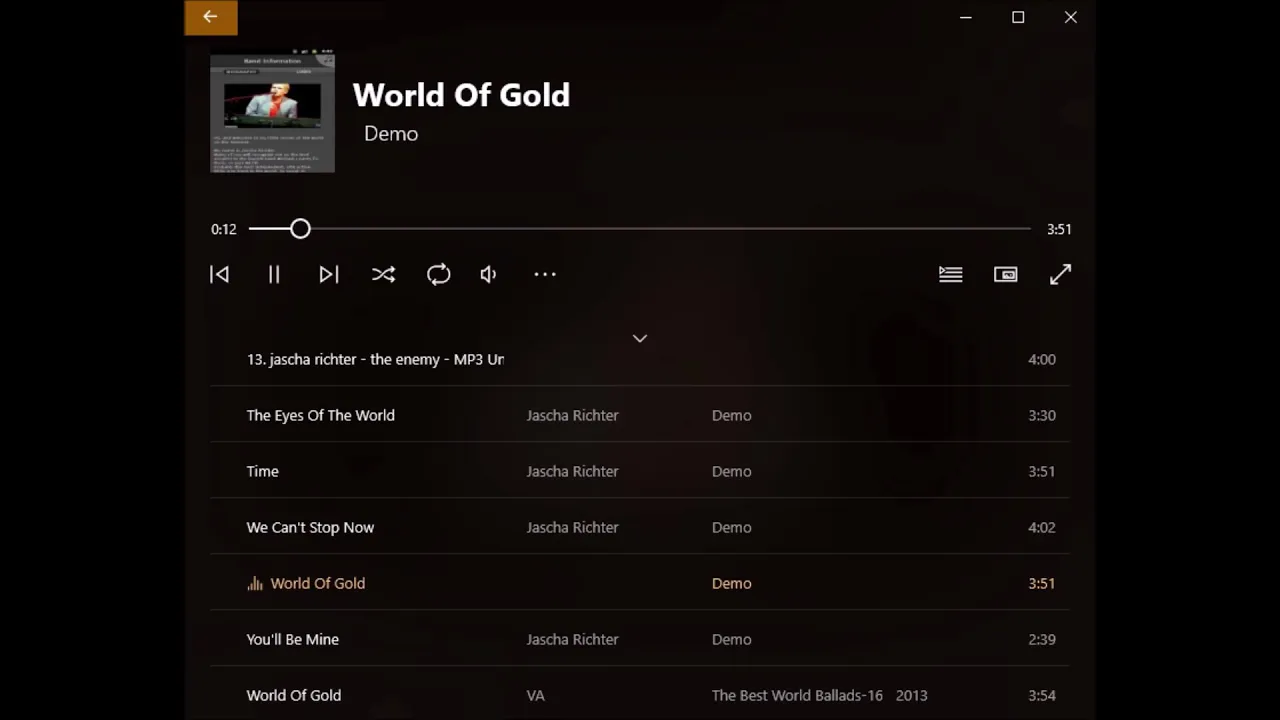This screenshot has height=720, width=1280.
Task: Skip to the next track
Action: (329, 274)
